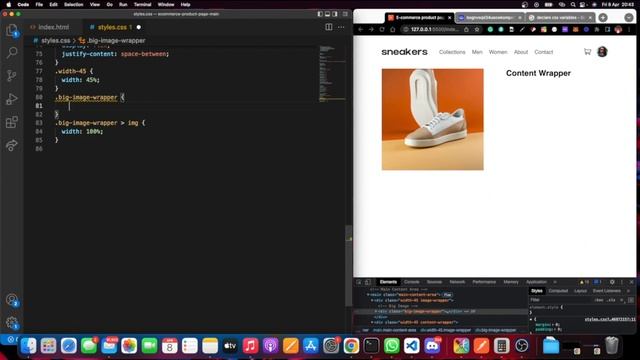Open the Manage gear in VS Code
The width and height of the screenshot is (640, 360).
(12, 323)
